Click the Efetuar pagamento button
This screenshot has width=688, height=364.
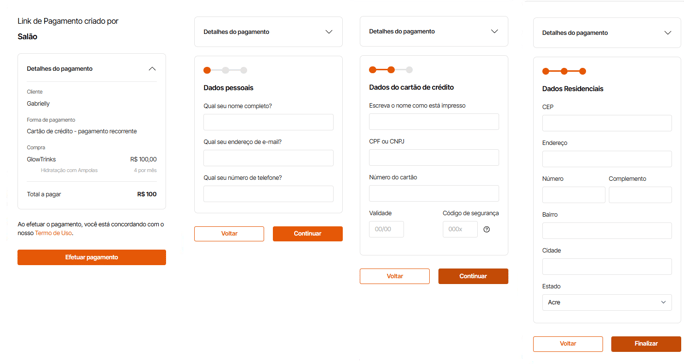[92, 257]
